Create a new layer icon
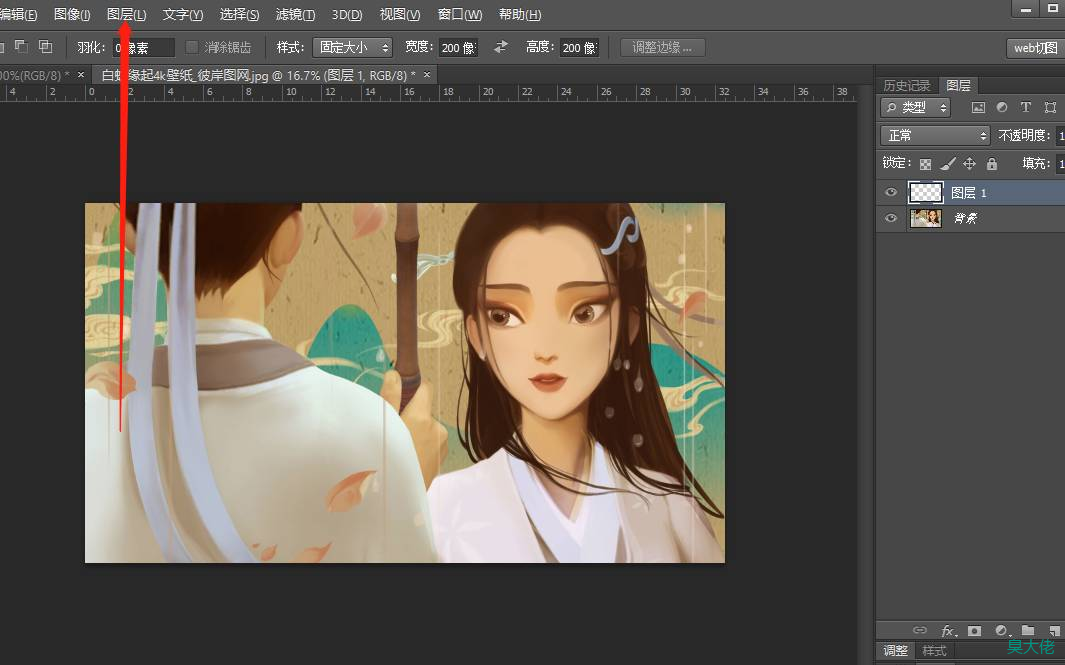Viewport: 1065px width, 665px height. [x=1054, y=631]
